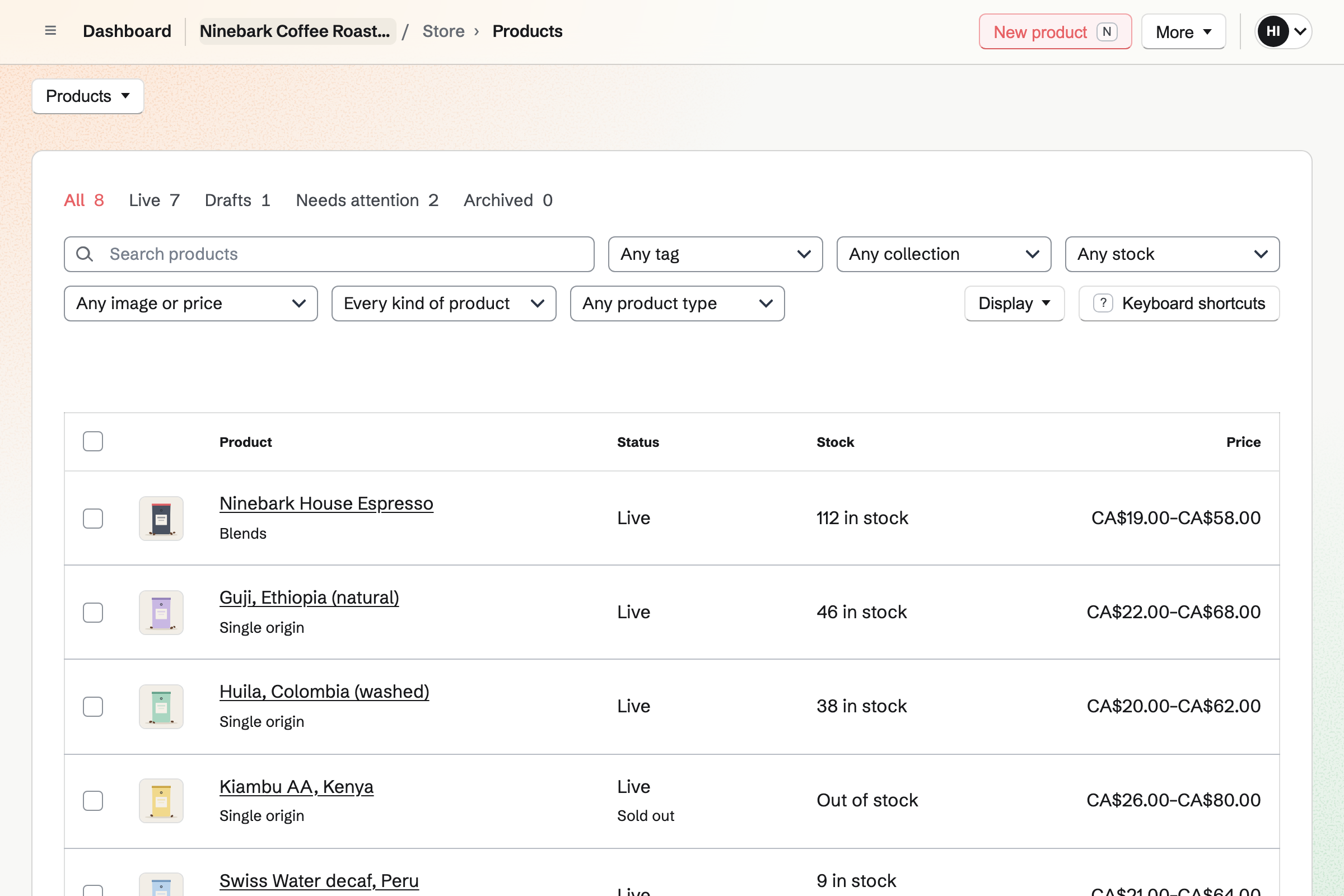Open the Every kind of product dropdown
Screen dimensions: 1344x896
(444, 304)
